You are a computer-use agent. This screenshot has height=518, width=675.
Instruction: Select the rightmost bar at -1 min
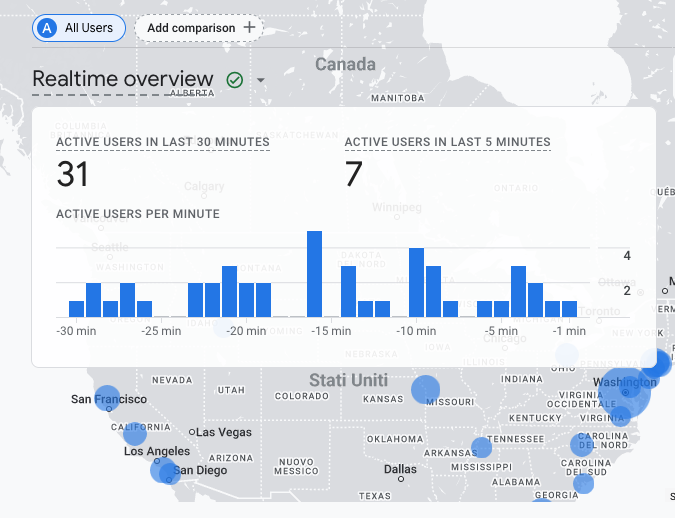tap(569, 308)
